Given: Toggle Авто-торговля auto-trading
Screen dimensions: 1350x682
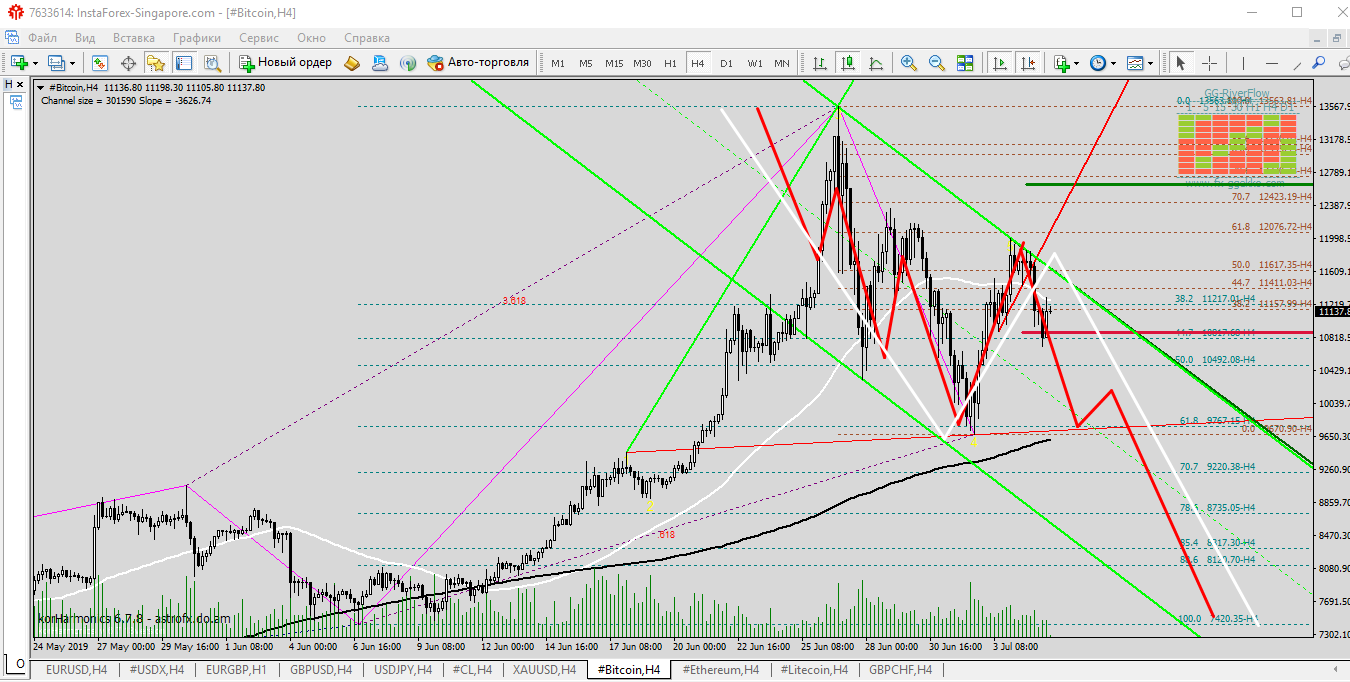Looking at the screenshot, I should [478, 62].
